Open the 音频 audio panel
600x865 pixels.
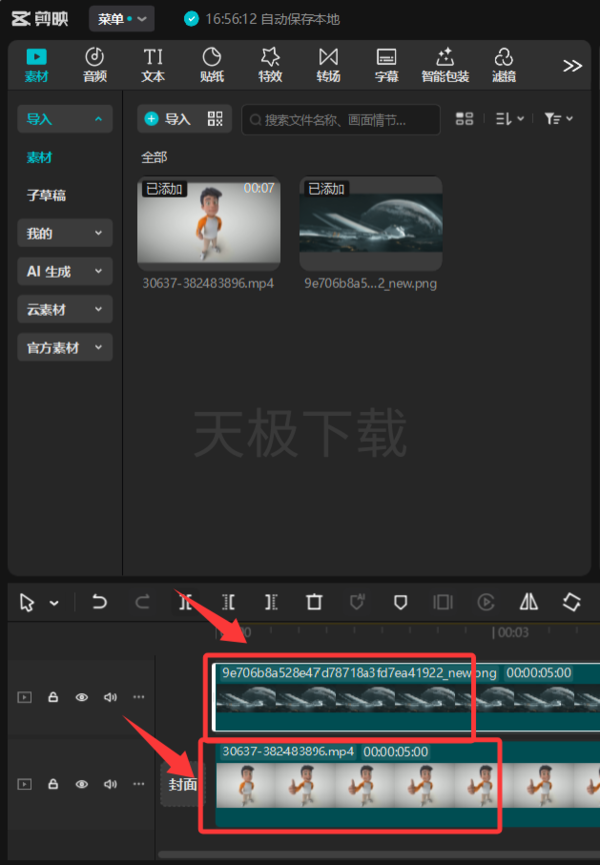[x=94, y=65]
